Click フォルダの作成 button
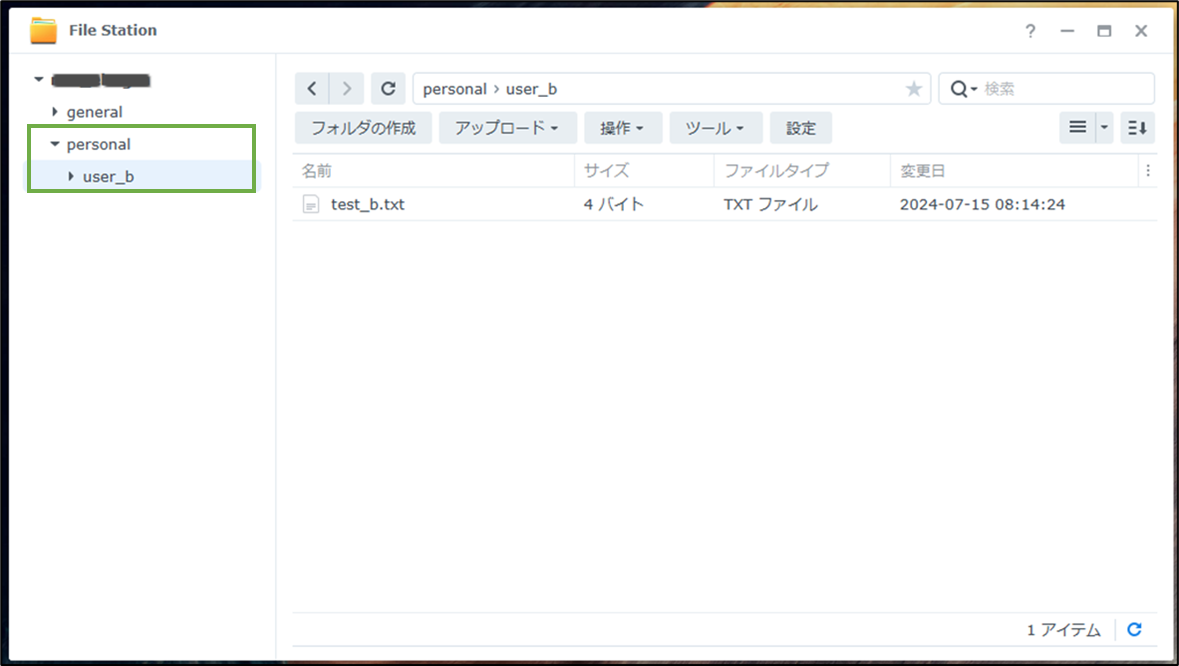This screenshot has height=666, width=1179. click(363, 128)
